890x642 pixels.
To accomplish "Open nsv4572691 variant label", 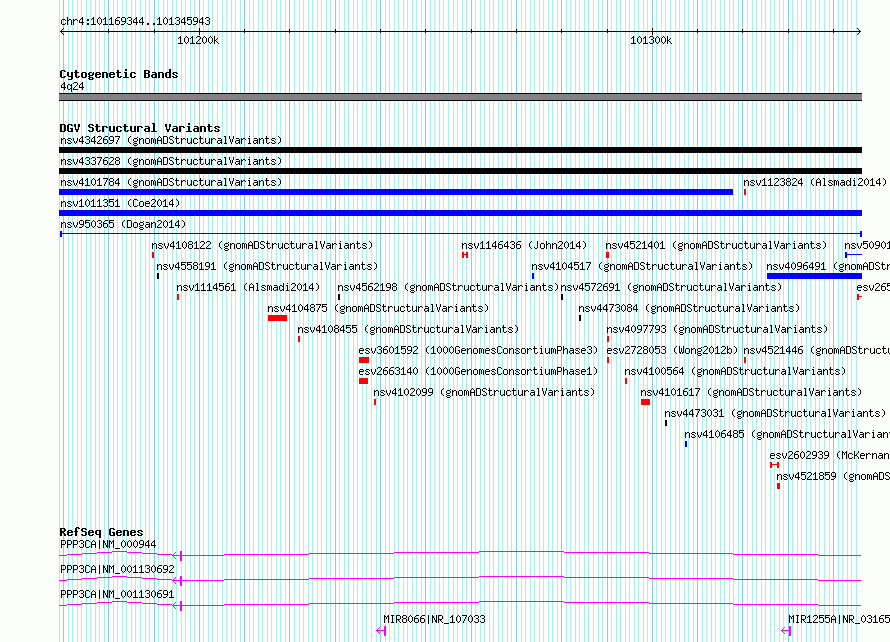I will click(671, 287).
